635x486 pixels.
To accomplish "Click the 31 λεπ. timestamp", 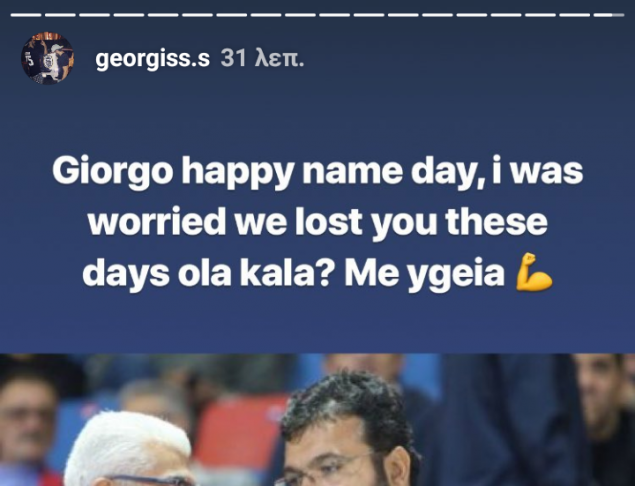I will point(262,58).
